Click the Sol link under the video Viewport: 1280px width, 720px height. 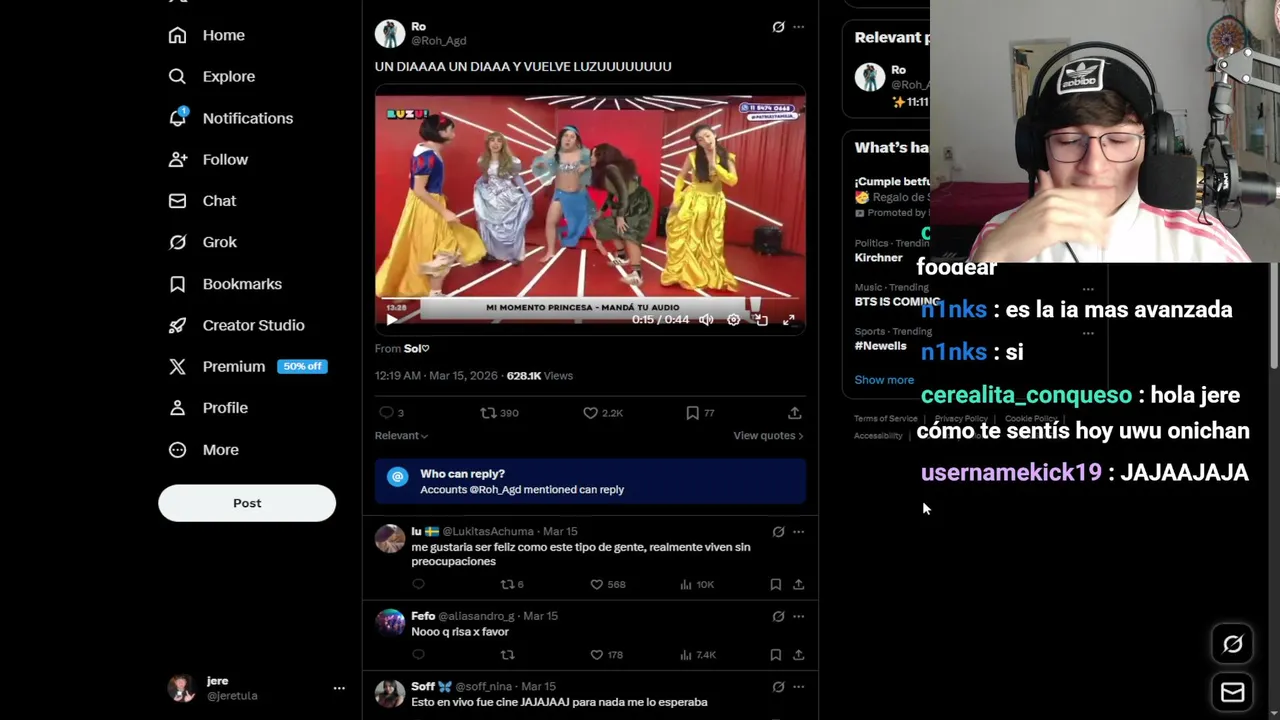(x=416, y=348)
